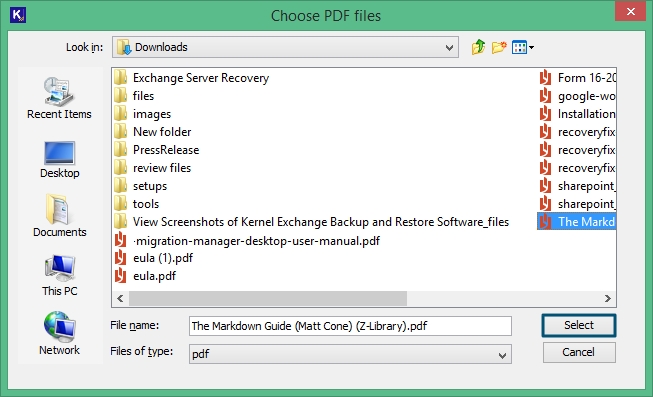Click PDF icon of eula (1).pdf
The image size is (653, 397).
(121, 258)
